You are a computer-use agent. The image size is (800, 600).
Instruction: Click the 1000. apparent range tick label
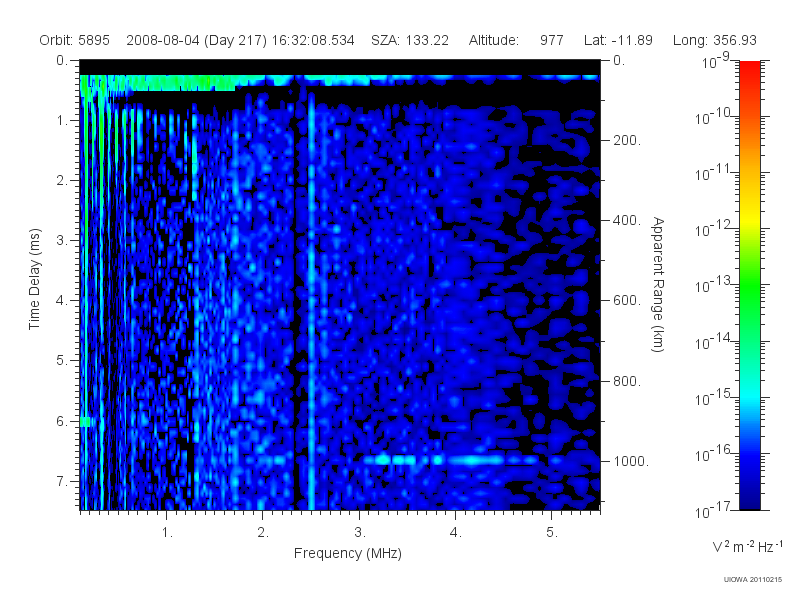631,461
